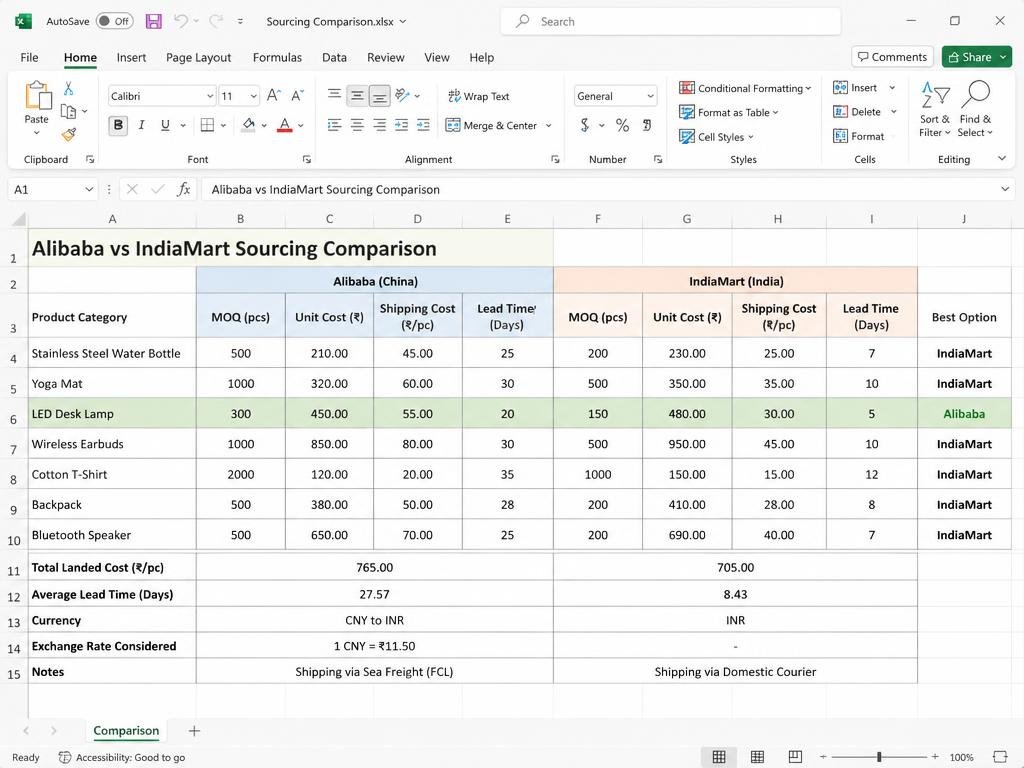This screenshot has width=1024, height=768.
Task: Toggle Wrap Text
Action: (479, 96)
